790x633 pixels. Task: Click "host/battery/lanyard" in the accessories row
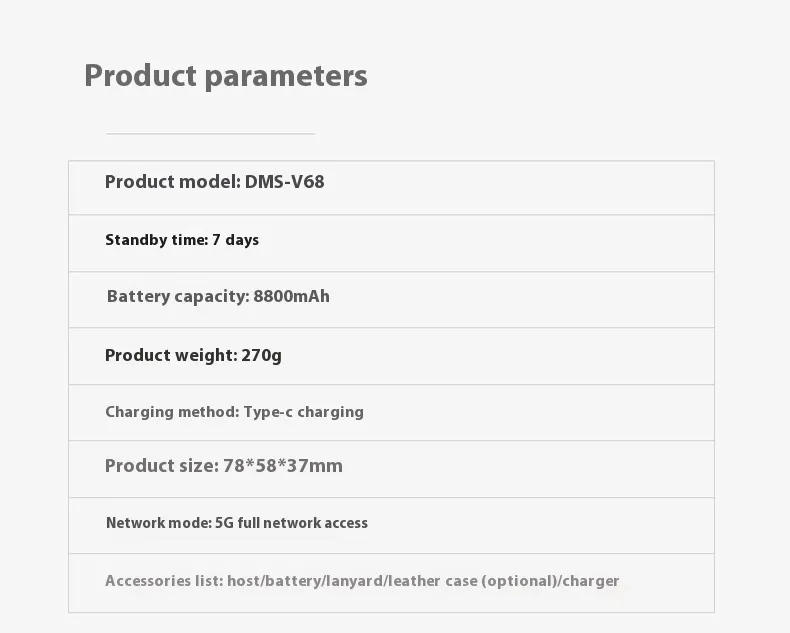(x=303, y=581)
